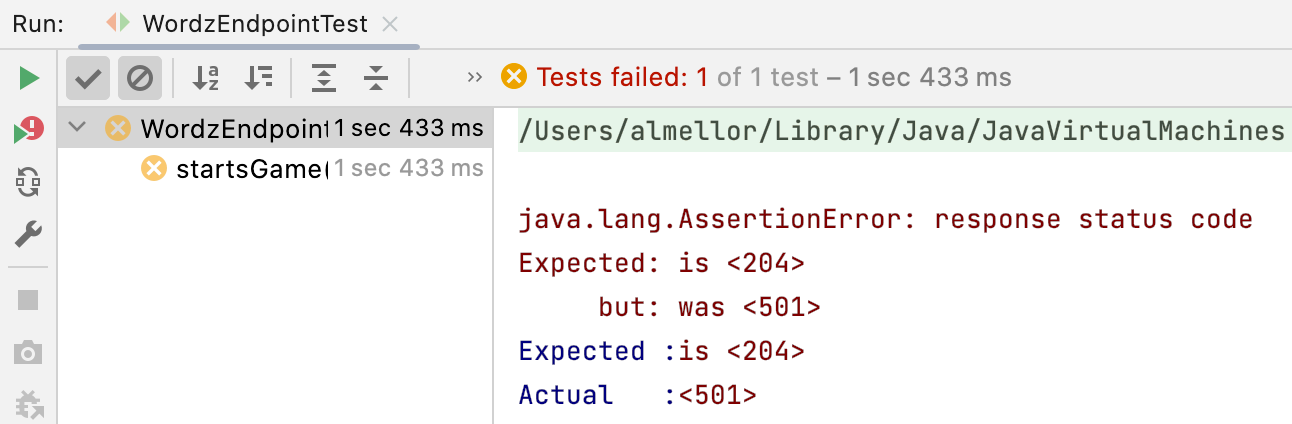The height and width of the screenshot is (424, 1292).
Task: Sort tests by duration icon
Action: [258, 78]
